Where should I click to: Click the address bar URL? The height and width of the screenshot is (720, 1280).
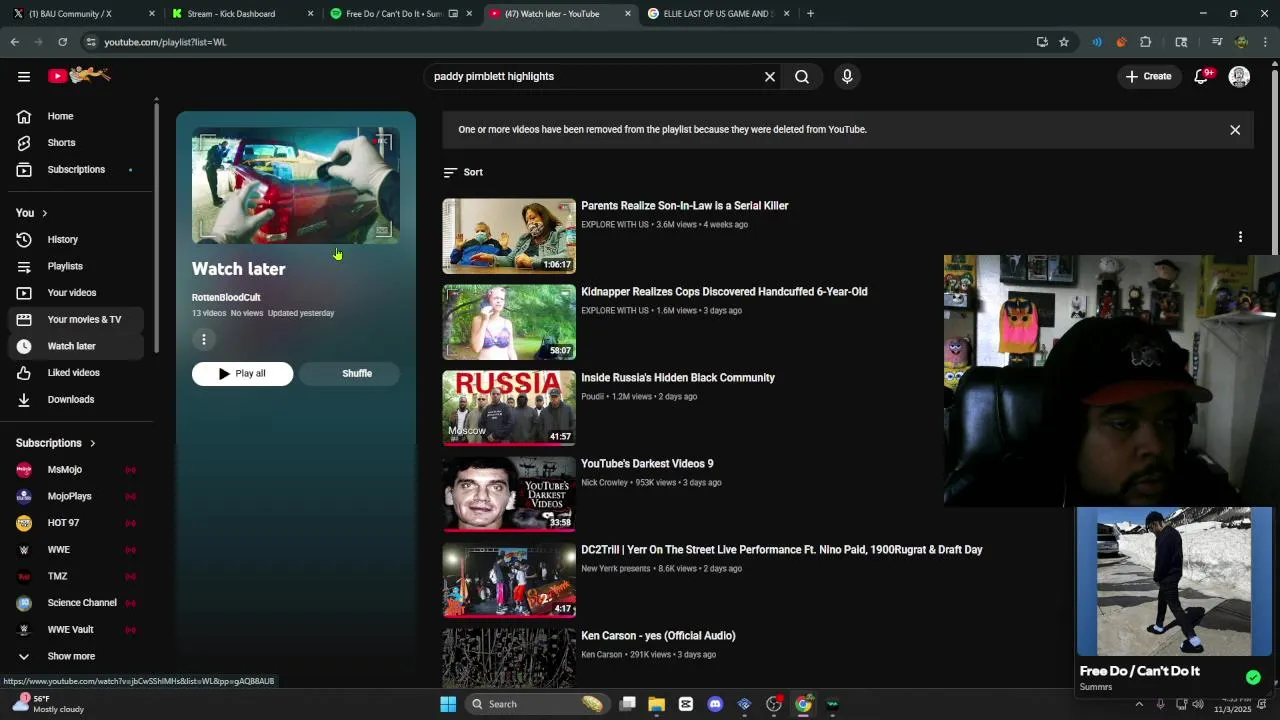[165, 42]
